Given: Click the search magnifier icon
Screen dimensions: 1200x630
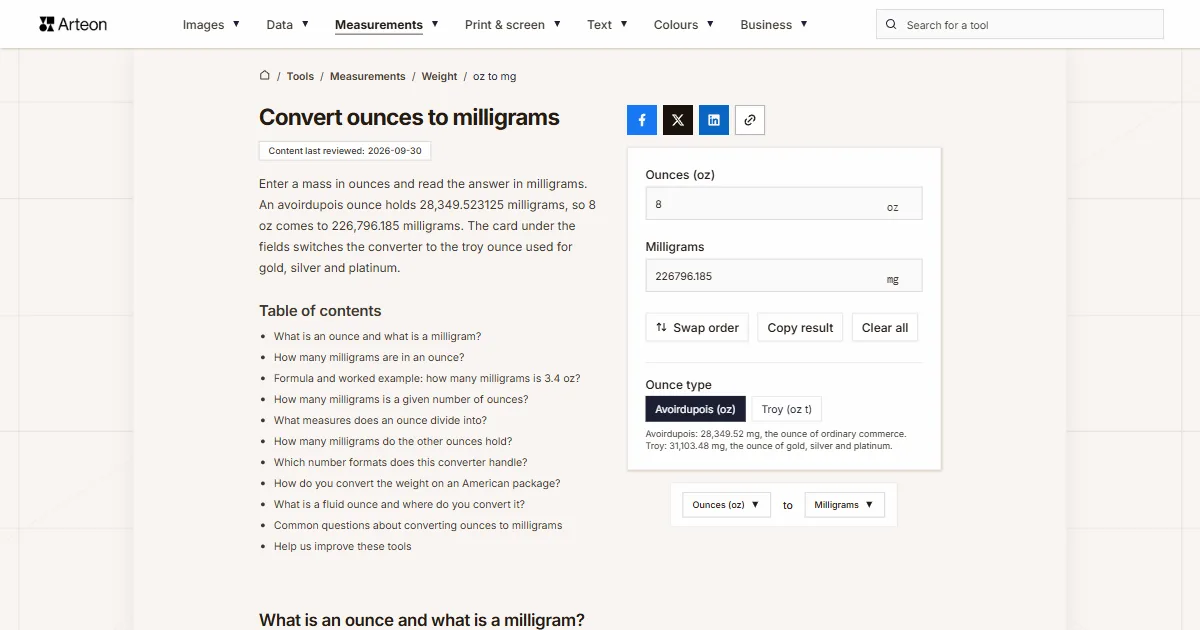Looking at the screenshot, I should tap(892, 25).
